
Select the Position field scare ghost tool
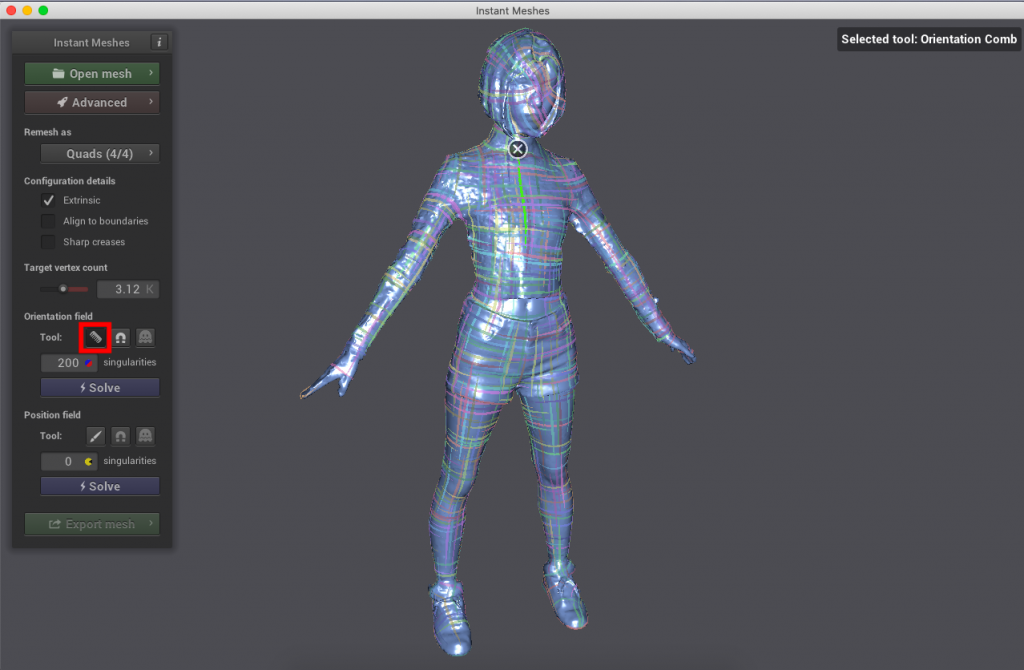pyautogui.click(x=145, y=436)
